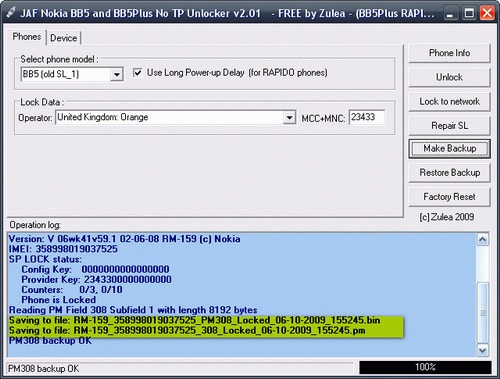This screenshot has height=379, width=500.
Task: Click the MCC+MNC field containing 23433
Action: [367, 117]
